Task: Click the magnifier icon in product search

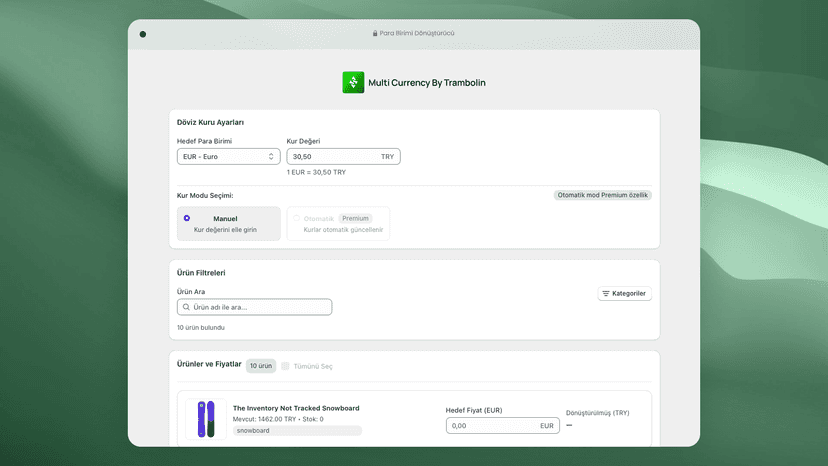Action: (x=186, y=307)
